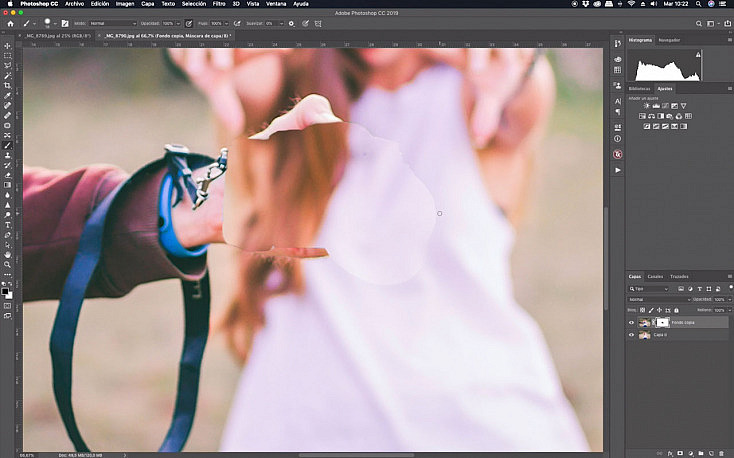The width and height of the screenshot is (734, 458).
Task: Hide the Fondo copia layer
Action: click(x=631, y=323)
